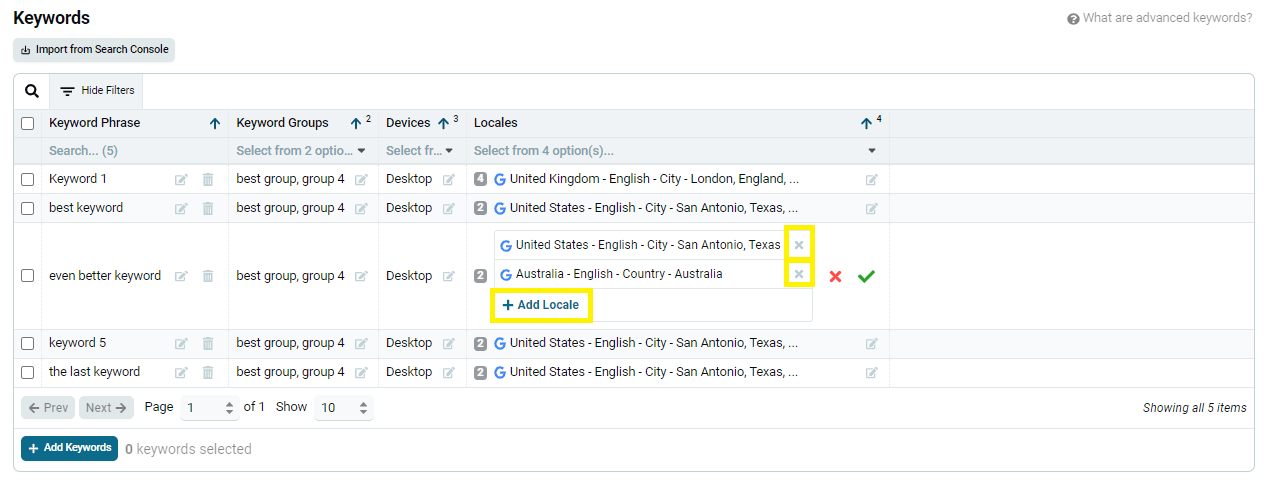1268x488 pixels.
Task: Edit locales for 'Keyword 1'
Action: click(x=872, y=180)
